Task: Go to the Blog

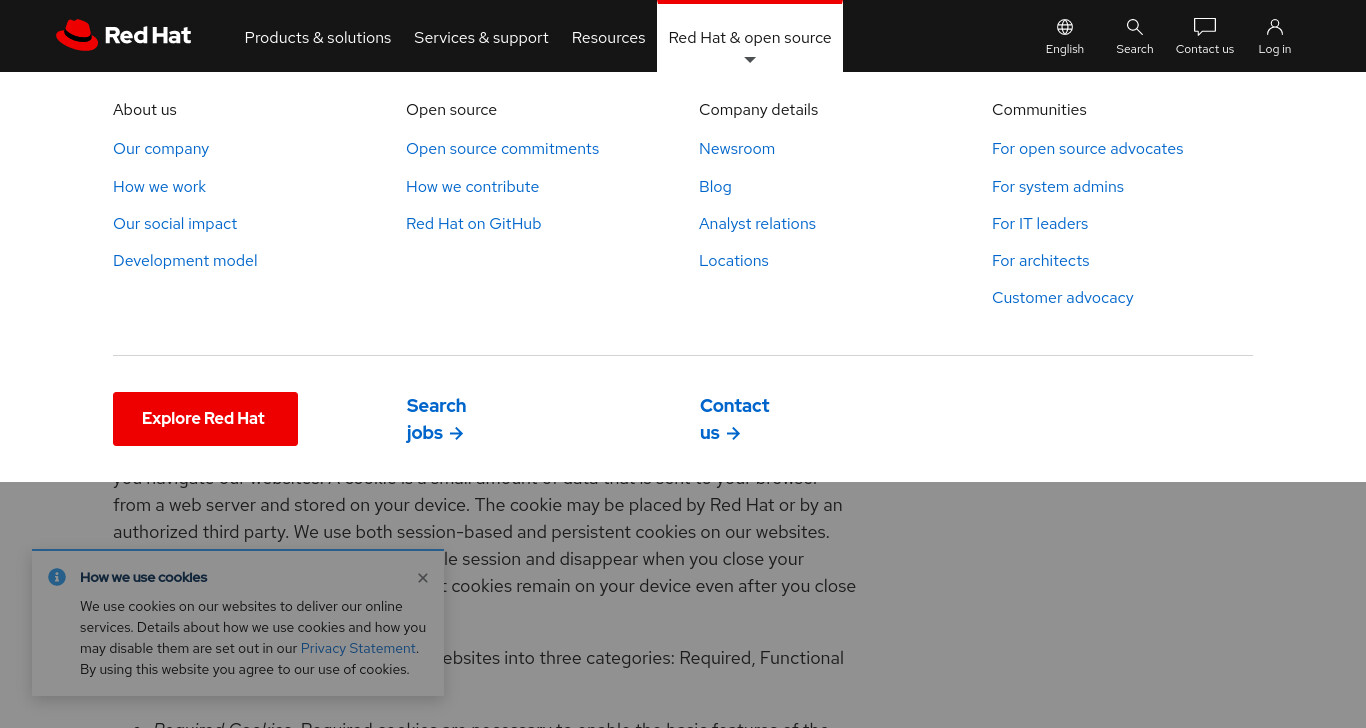Action: (x=715, y=187)
